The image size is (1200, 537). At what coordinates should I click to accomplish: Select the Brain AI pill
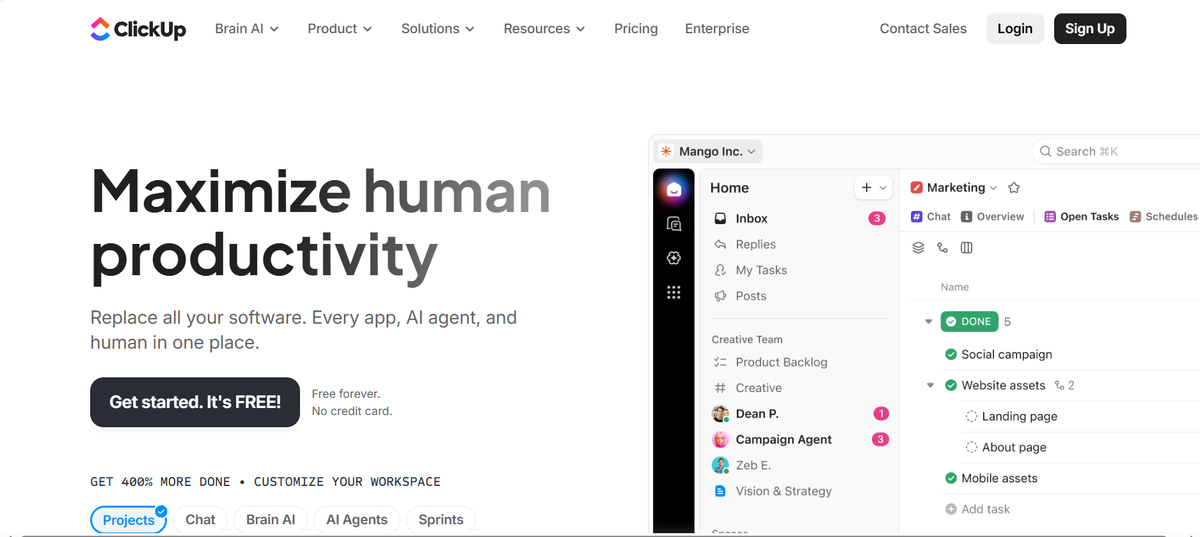click(270, 520)
